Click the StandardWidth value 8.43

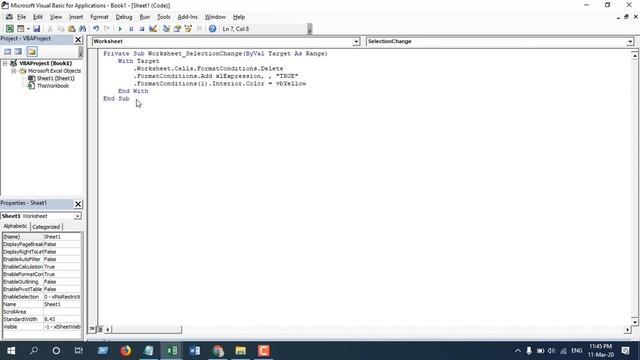[62, 319]
